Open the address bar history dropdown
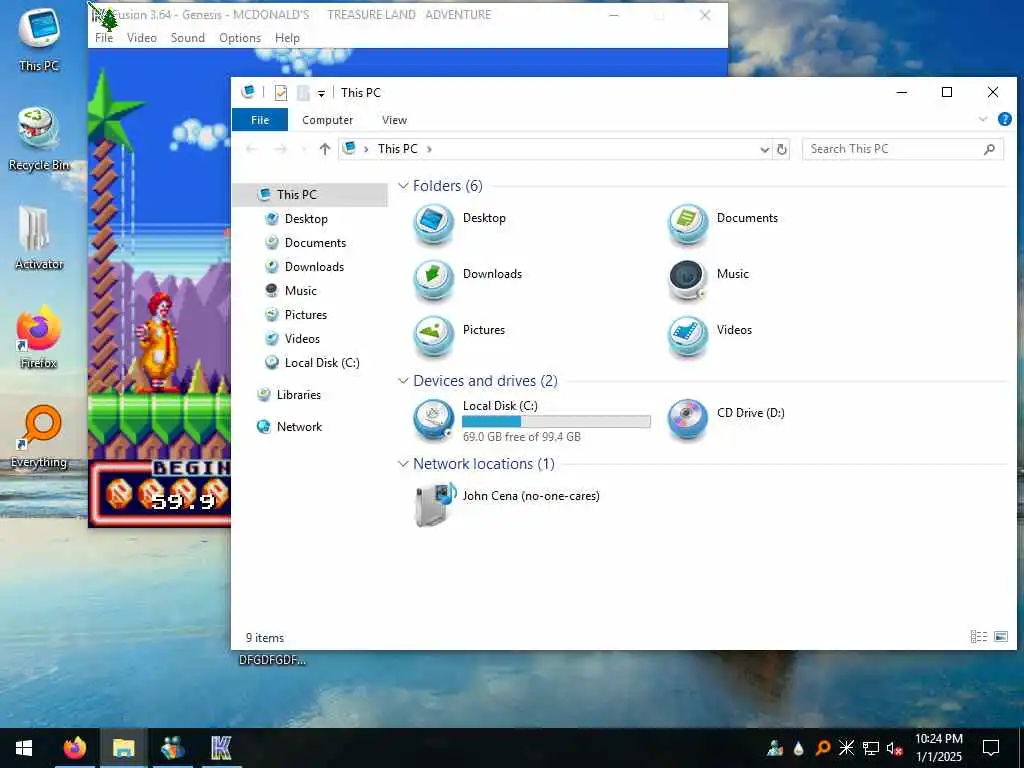This screenshot has height=768, width=1024. (x=764, y=150)
